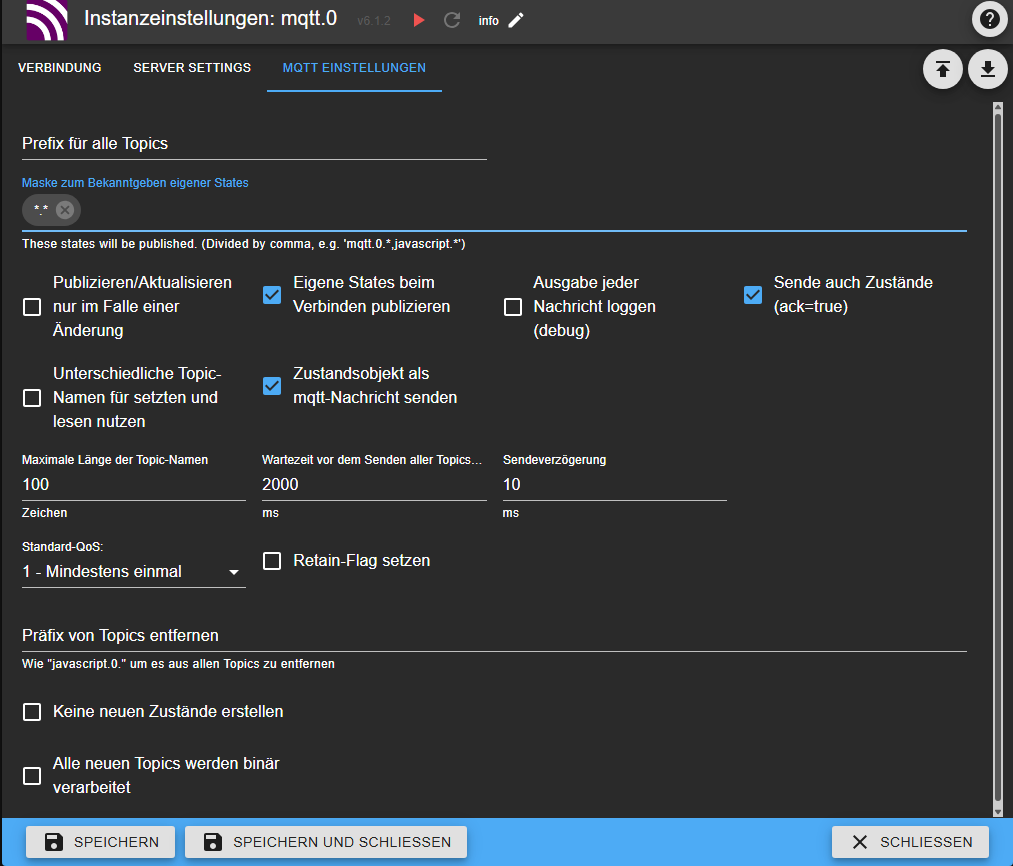Open the Standard-QoS dropdown

click(x=133, y=572)
